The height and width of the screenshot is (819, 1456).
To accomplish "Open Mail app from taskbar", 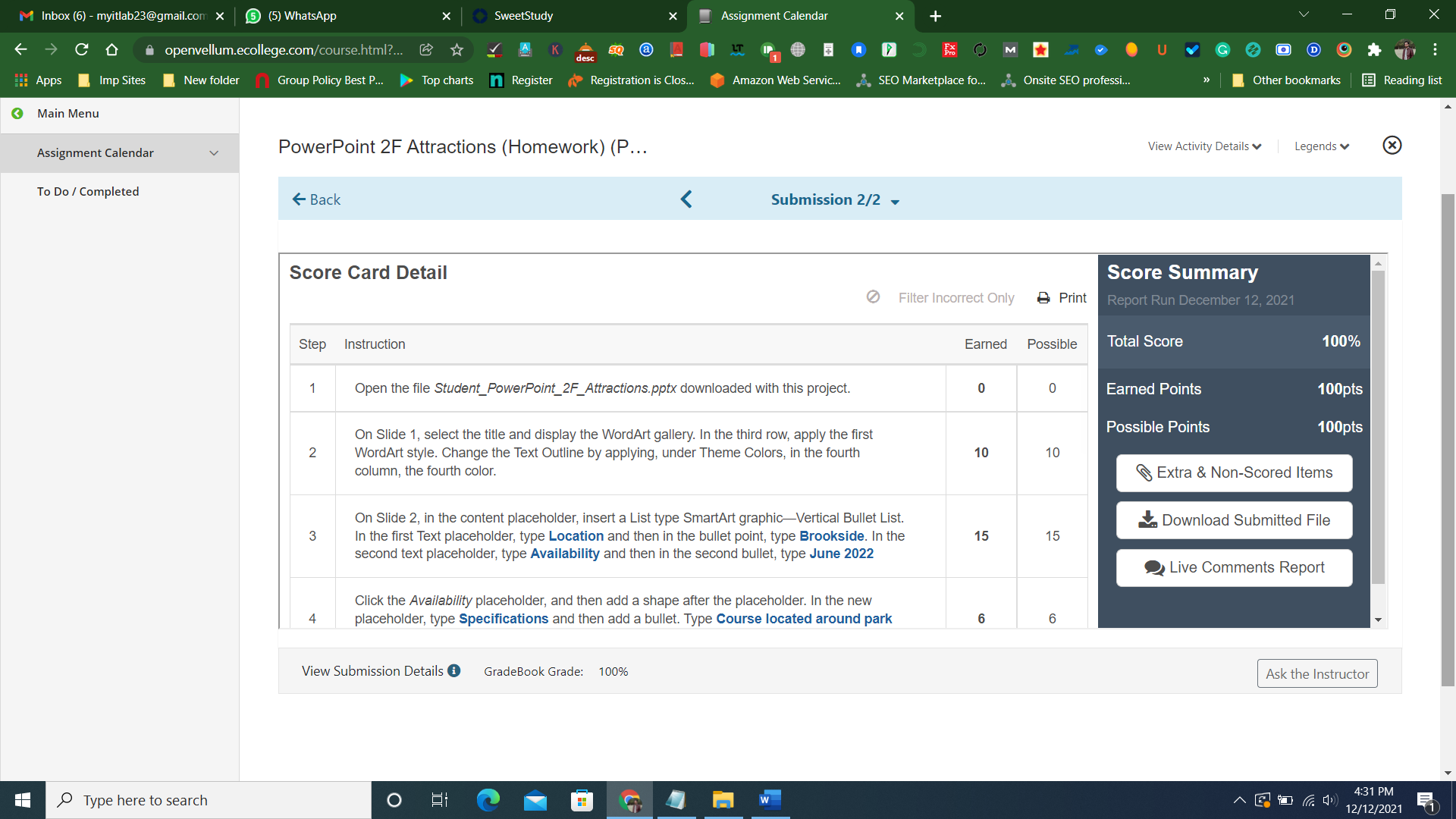I will (535, 800).
